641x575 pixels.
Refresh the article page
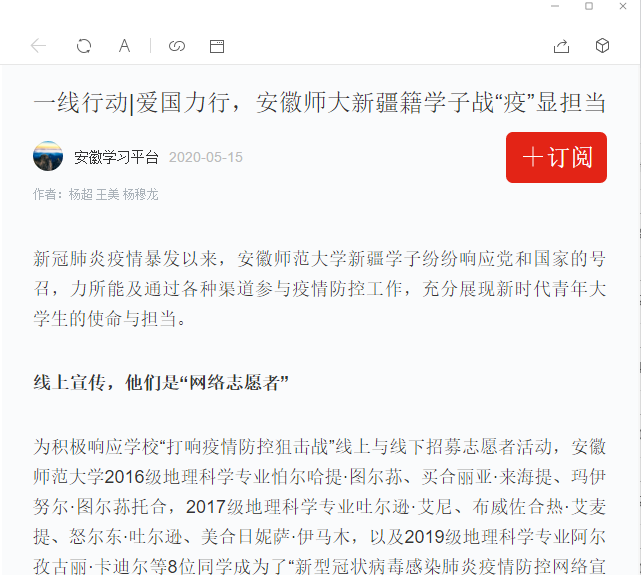pyautogui.click(x=84, y=46)
